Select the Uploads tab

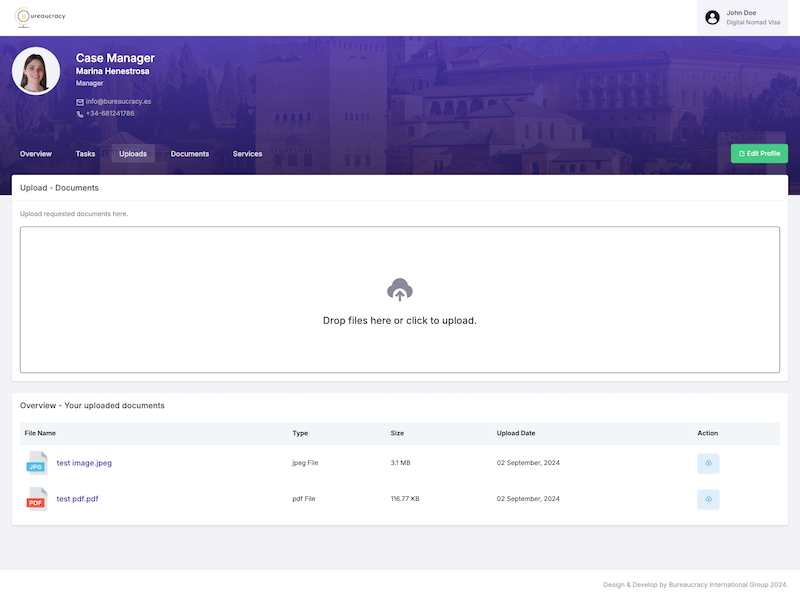pyautogui.click(x=133, y=154)
